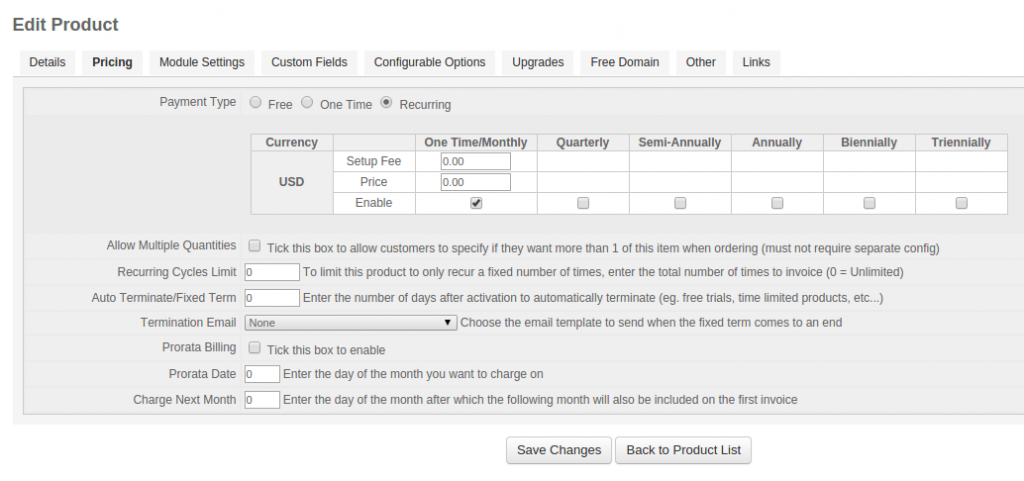
Task: Focus the Setup Fee input field
Action: coord(475,161)
